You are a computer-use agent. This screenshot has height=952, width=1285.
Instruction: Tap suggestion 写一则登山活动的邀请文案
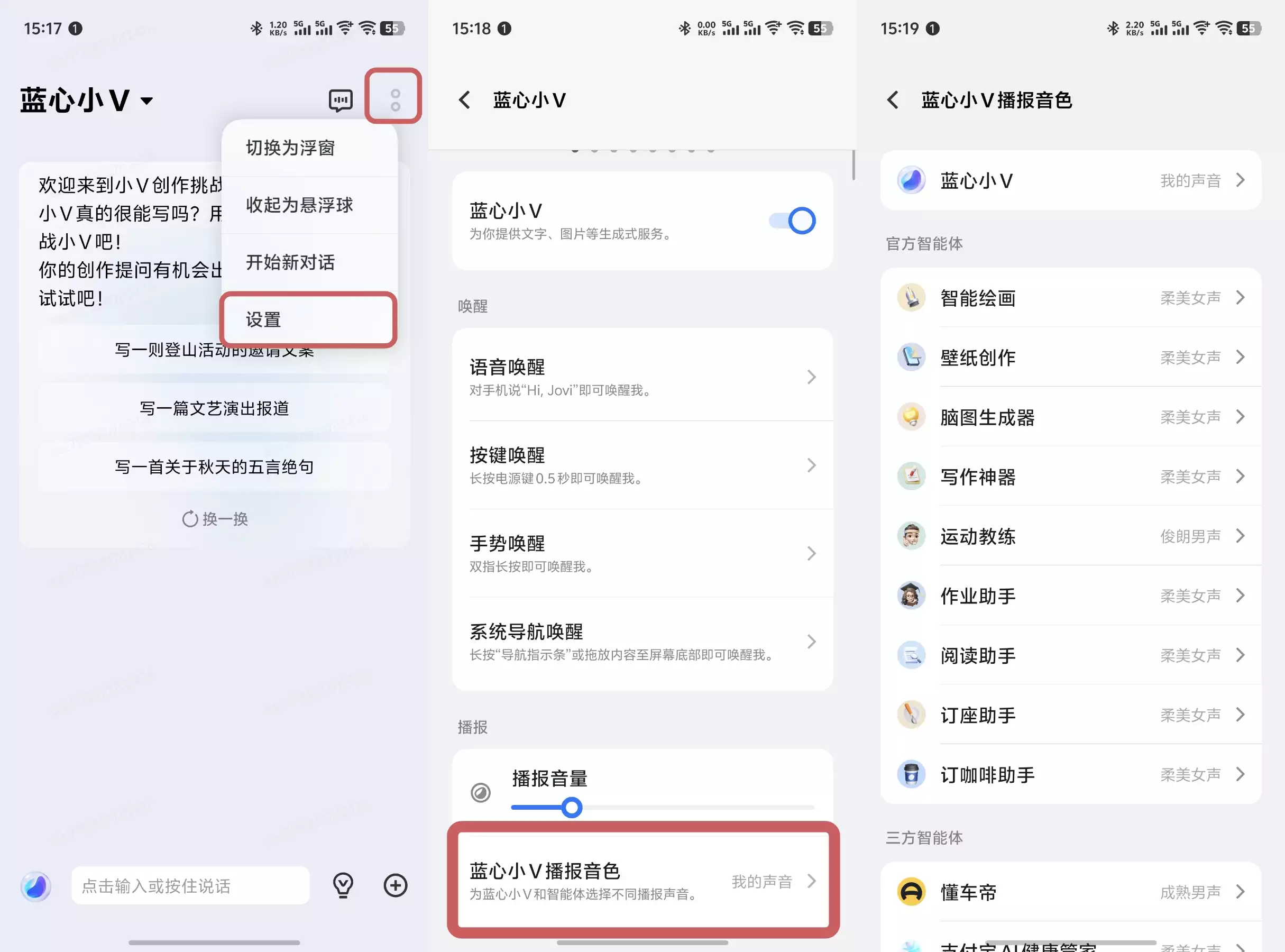point(214,350)
